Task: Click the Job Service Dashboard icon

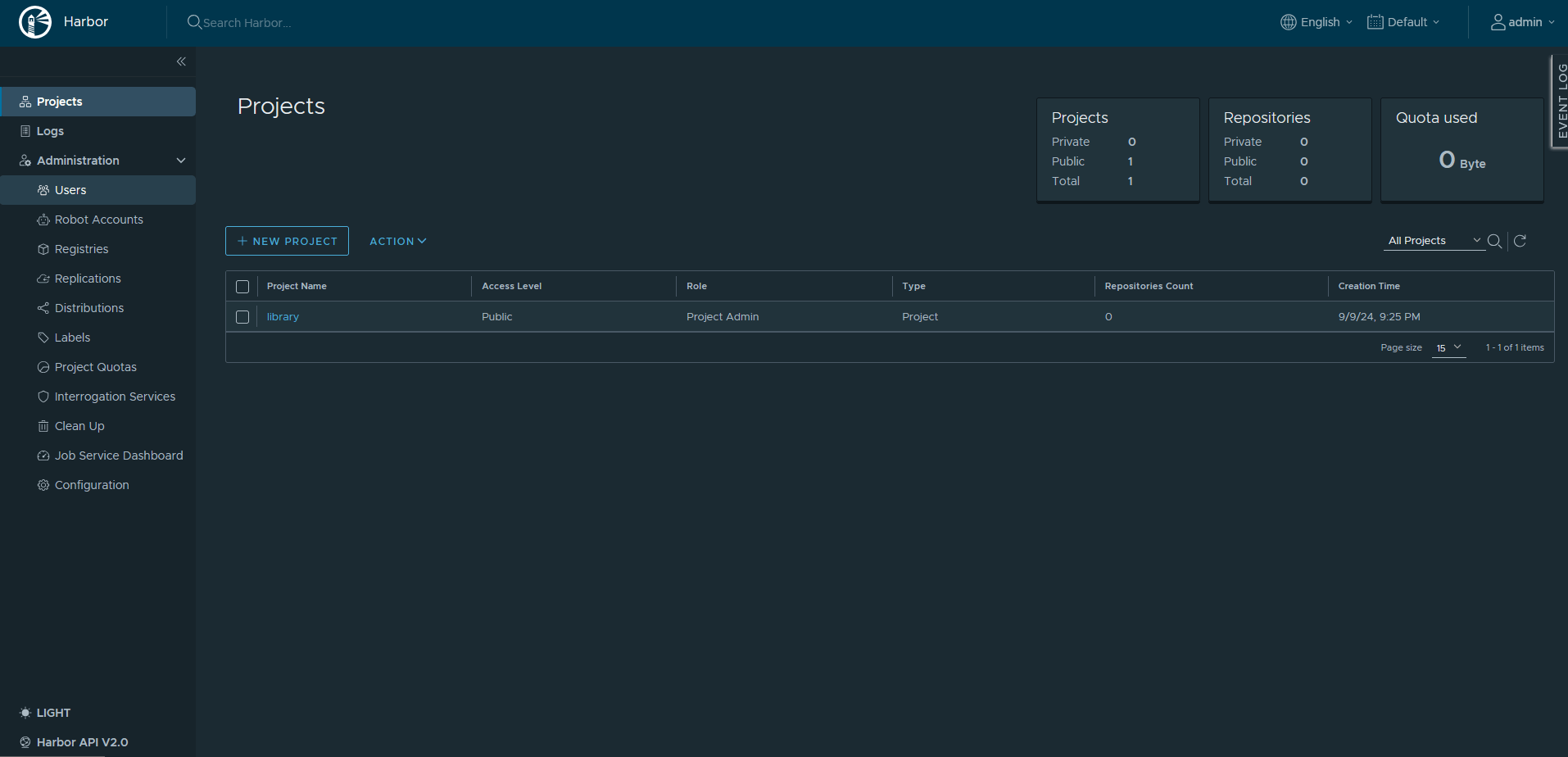Action: 43,456
